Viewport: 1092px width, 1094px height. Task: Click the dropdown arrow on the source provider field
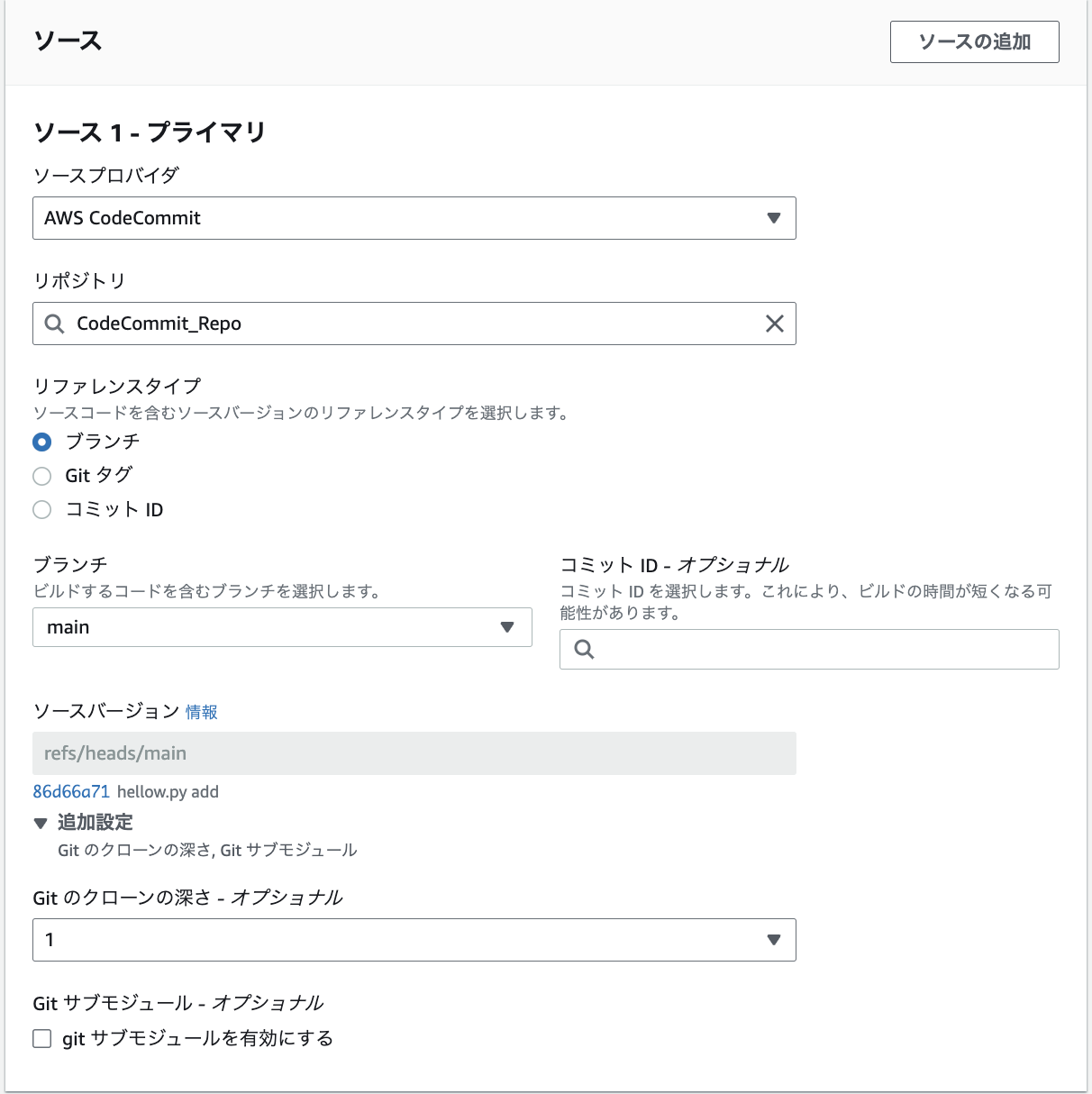[773, 218]
